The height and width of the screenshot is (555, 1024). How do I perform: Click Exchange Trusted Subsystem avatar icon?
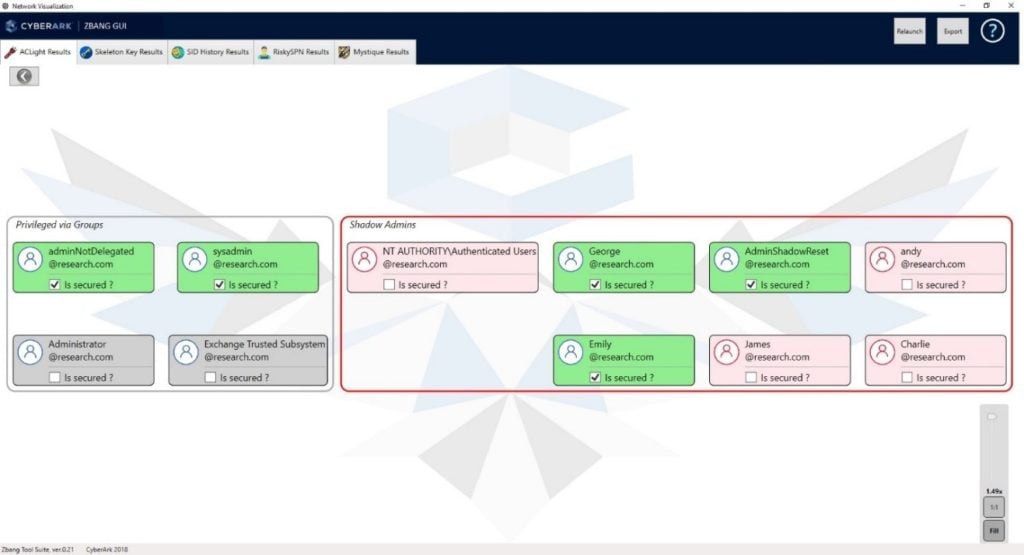tap(186, 352)
